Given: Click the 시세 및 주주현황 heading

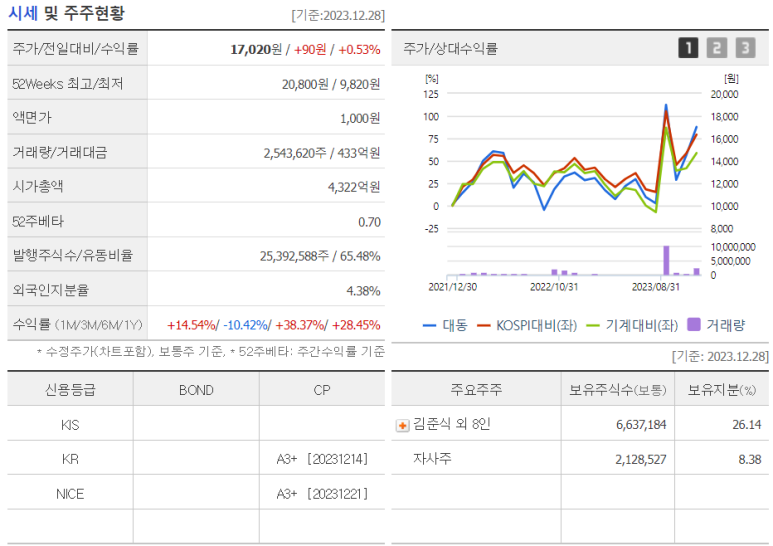Looking at the screenshot, I should tap(67, 13).
